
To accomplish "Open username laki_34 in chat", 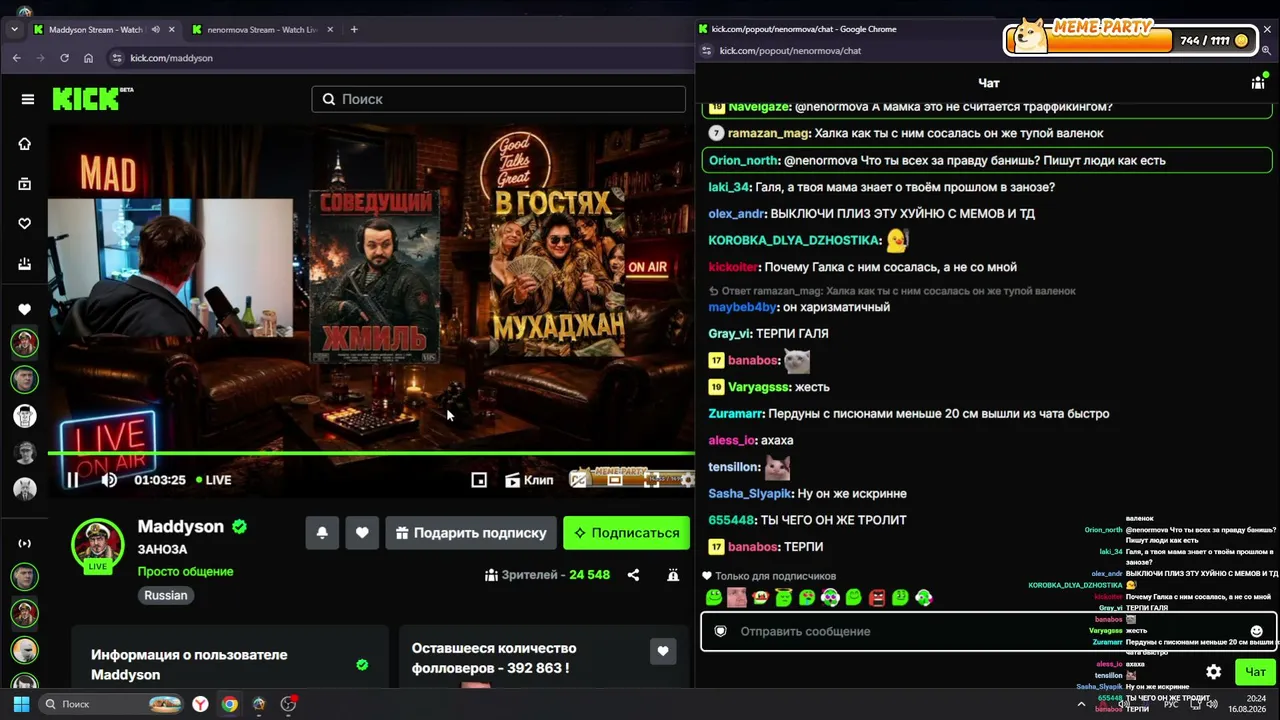I will point(729,187).
